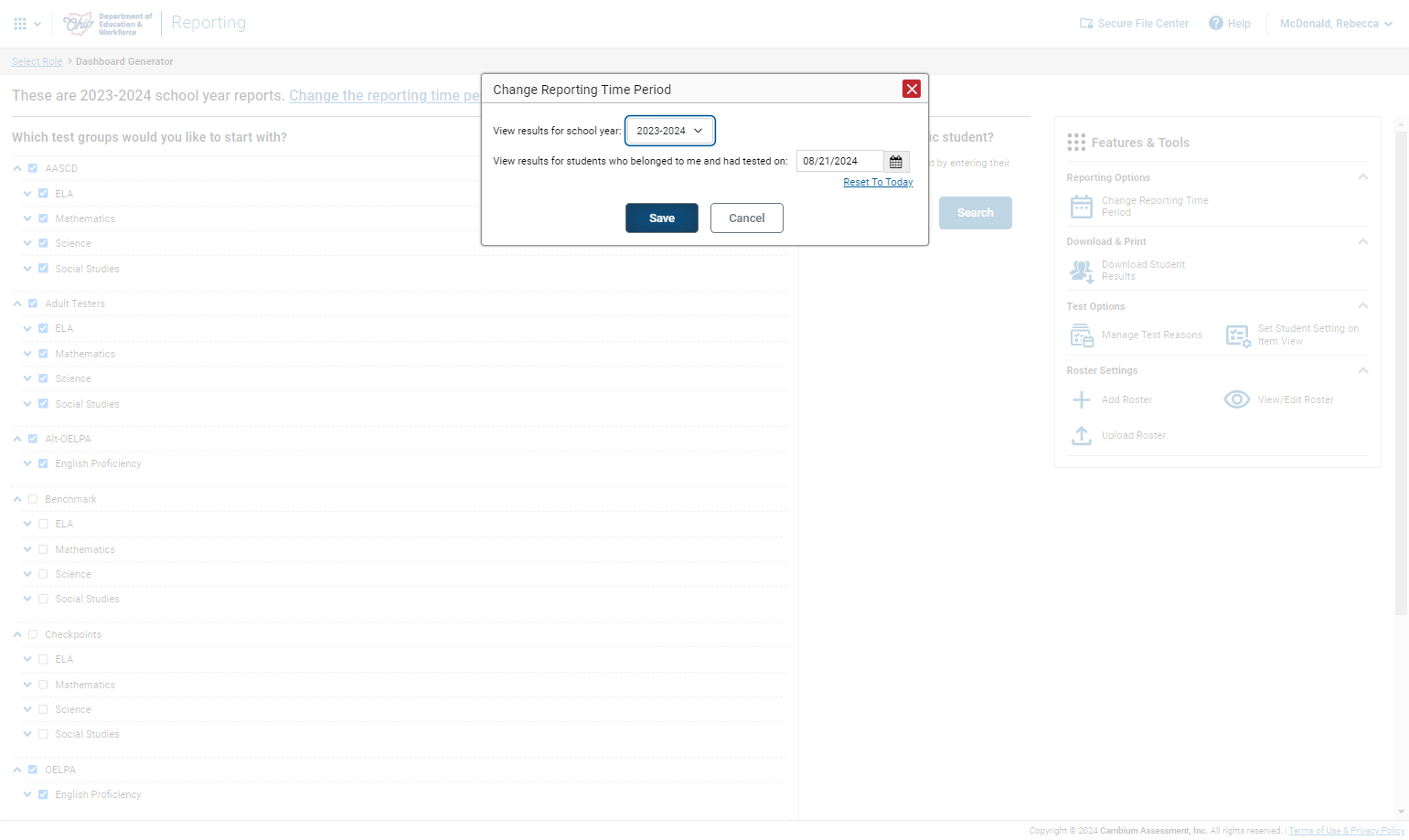Click the tested-on date input field
The width and height of the screenshot is (1409, 840).
coord(840,162)
